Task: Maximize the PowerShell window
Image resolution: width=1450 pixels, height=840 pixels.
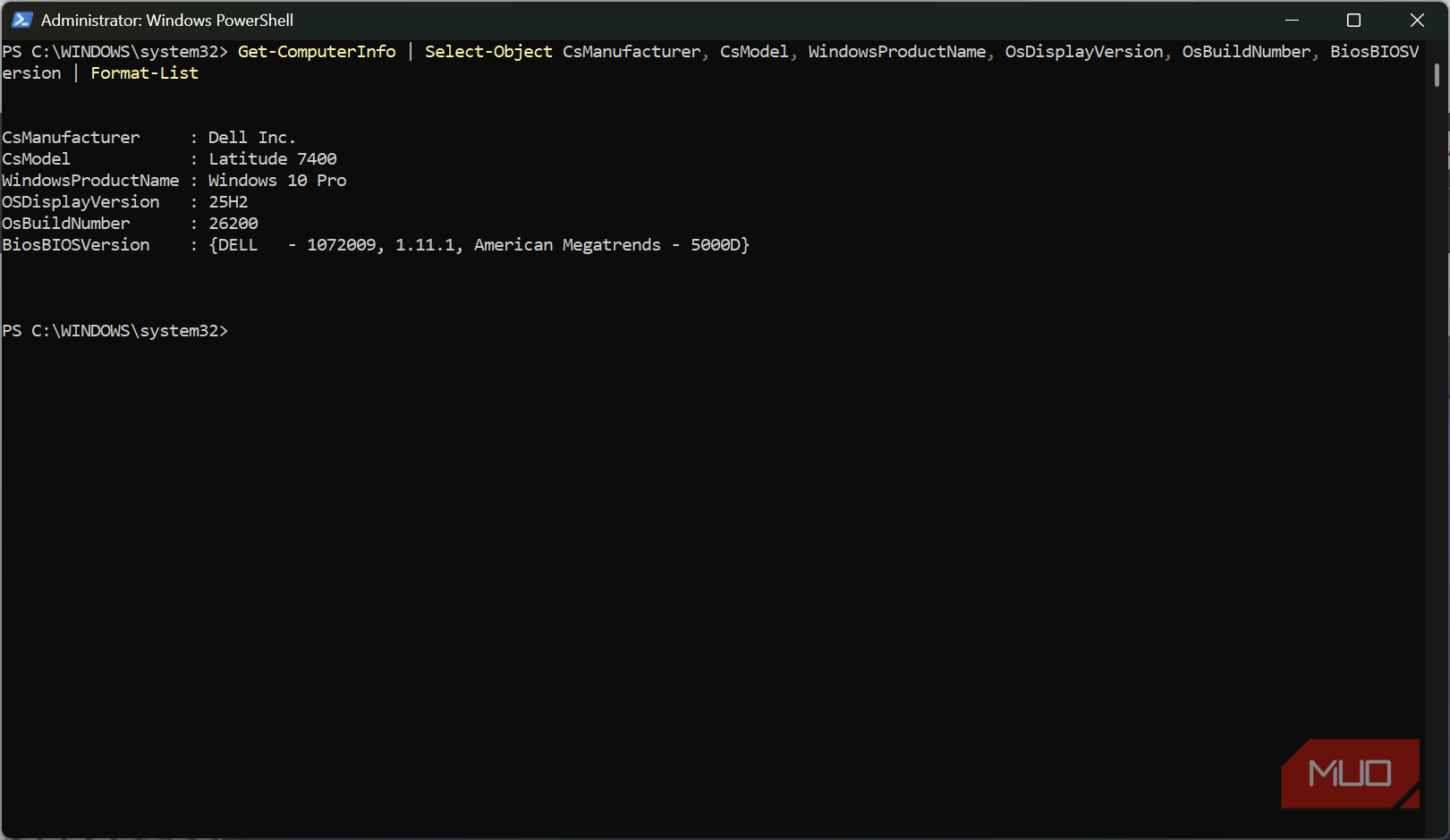Action: [x=1353, y=20]
